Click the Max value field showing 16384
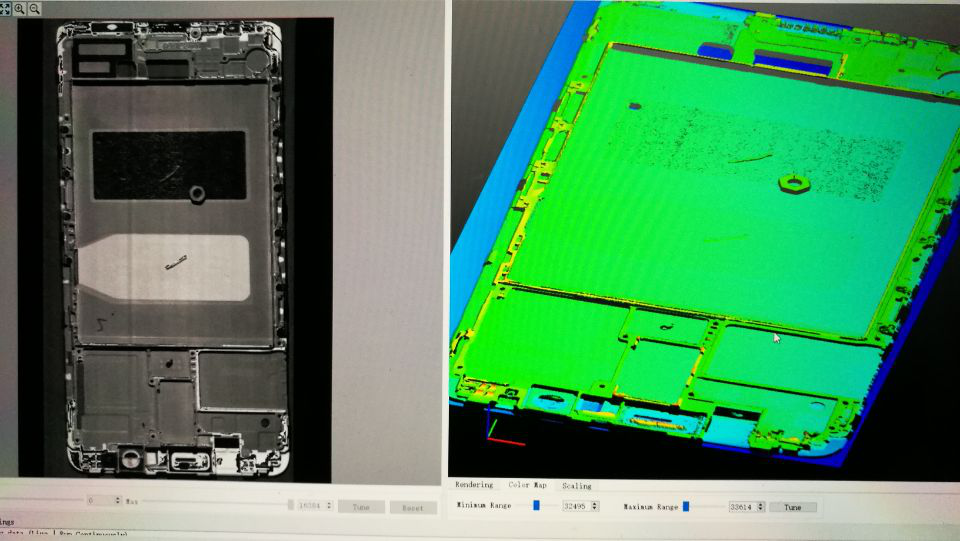960x541 pixels. pos(308,507)
